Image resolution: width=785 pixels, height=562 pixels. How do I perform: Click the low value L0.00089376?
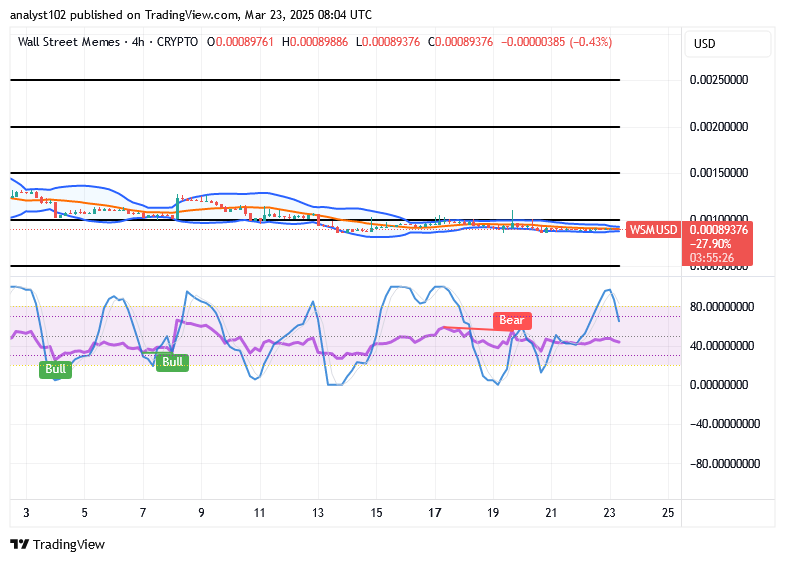pyautogui.click(x=388, y=42)
